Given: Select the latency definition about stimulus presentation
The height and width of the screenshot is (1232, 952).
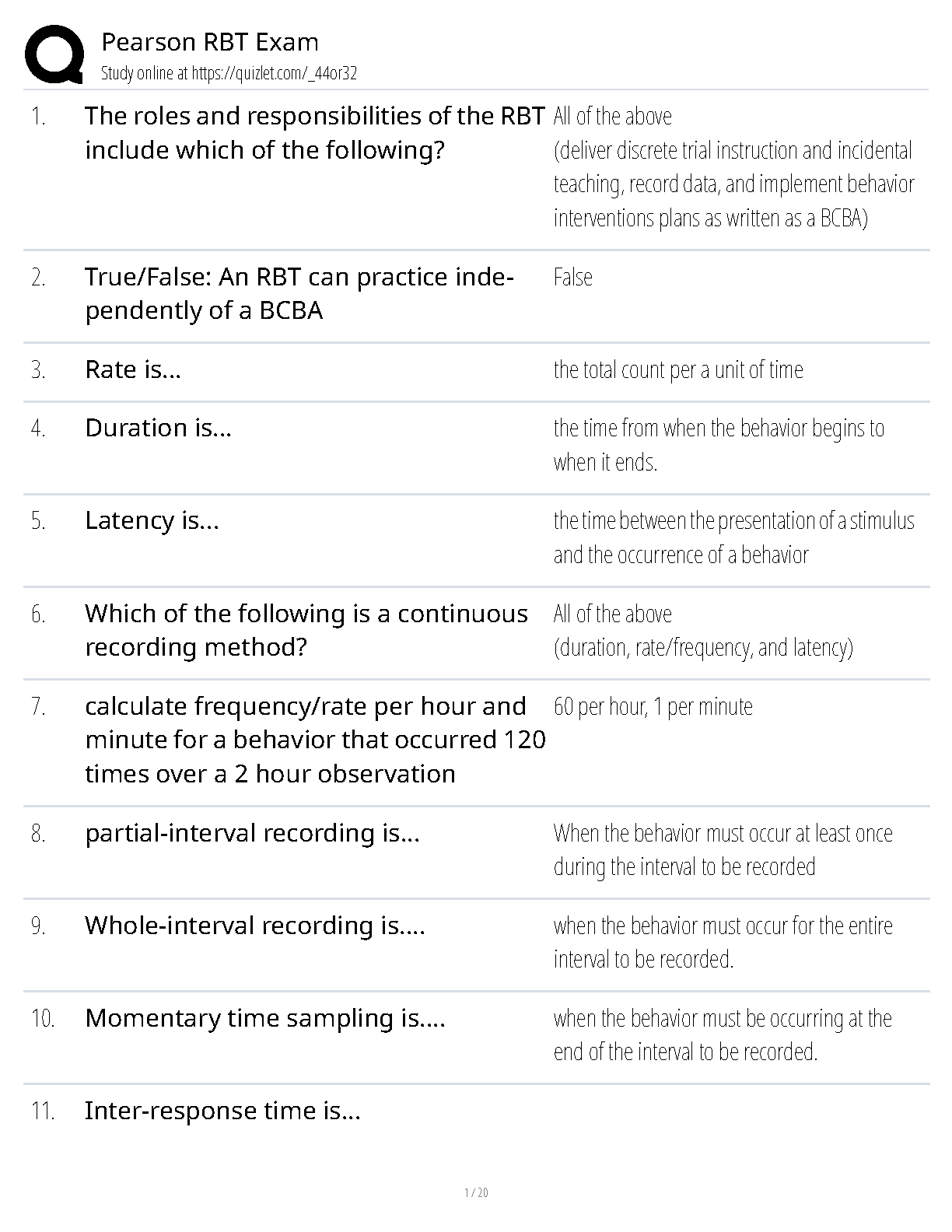Looking at the screenshot, I should tap(734, 537).
